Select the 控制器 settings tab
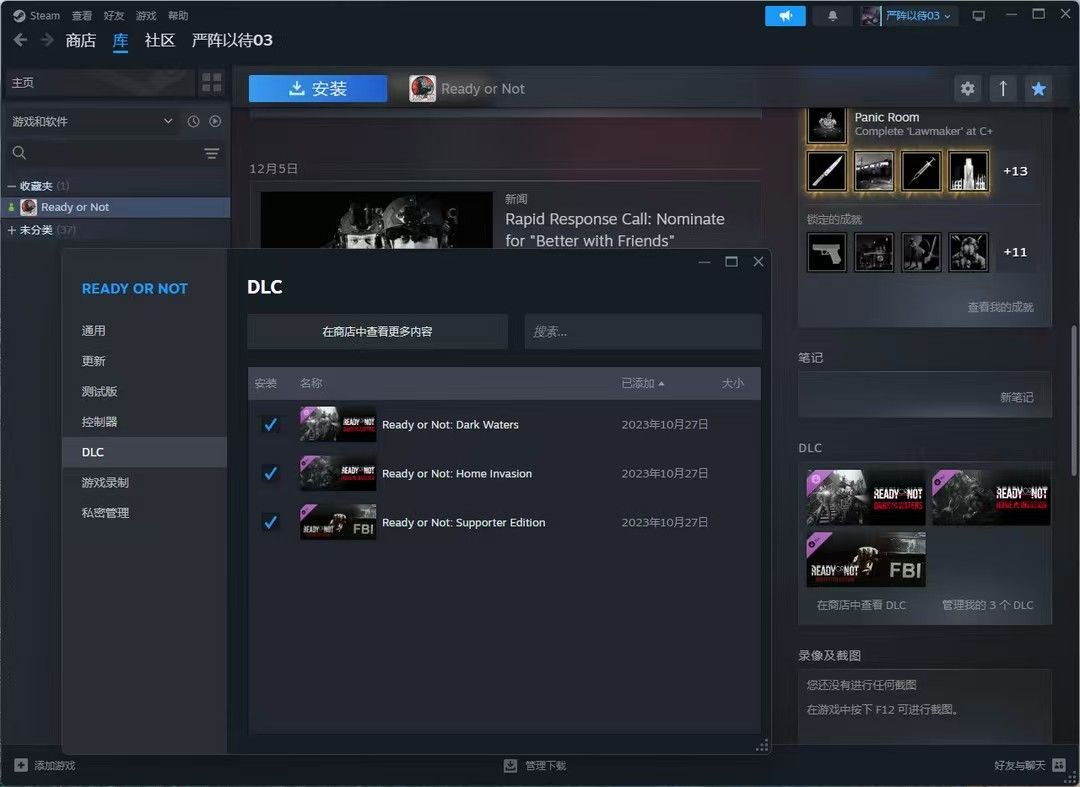 click(100, 422)
